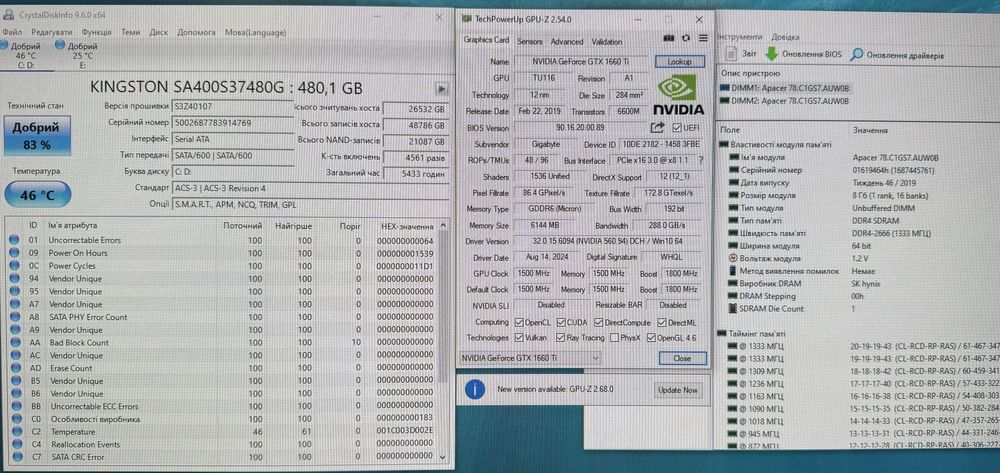Click the BIOS share/export arrow icon

coord(658,127)
